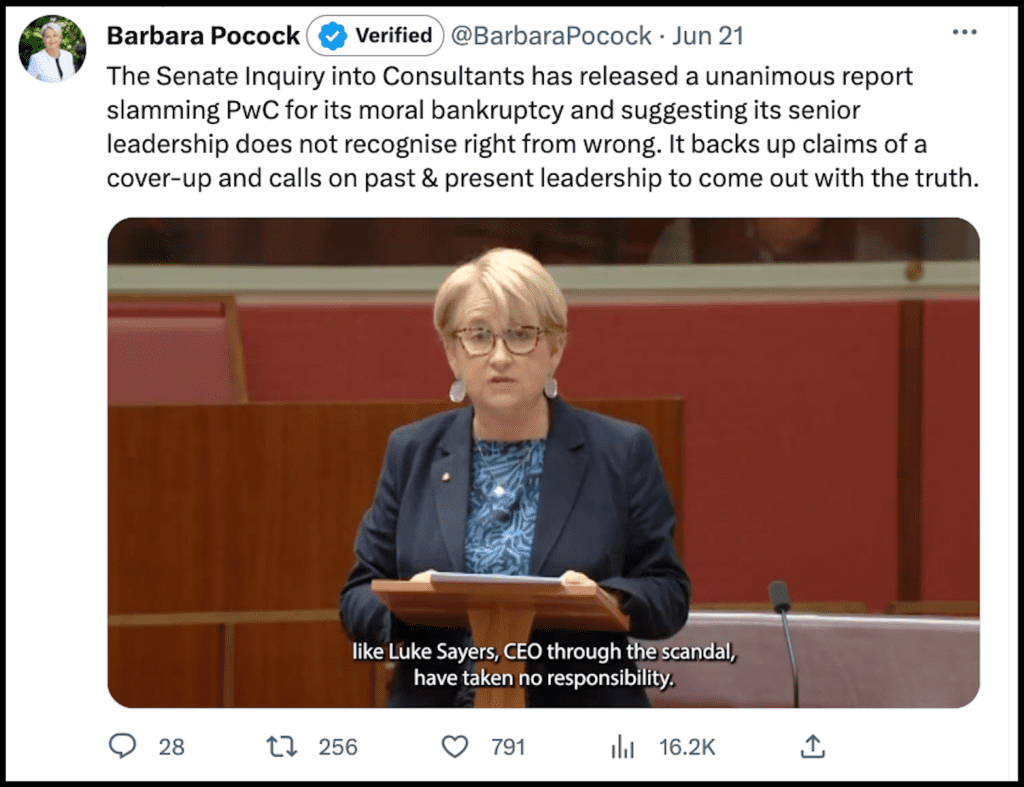The height and width of the screenshot is (787, 1024).
Task: Click the blue verified checkmark badge
Action: (x=332, y=35)
